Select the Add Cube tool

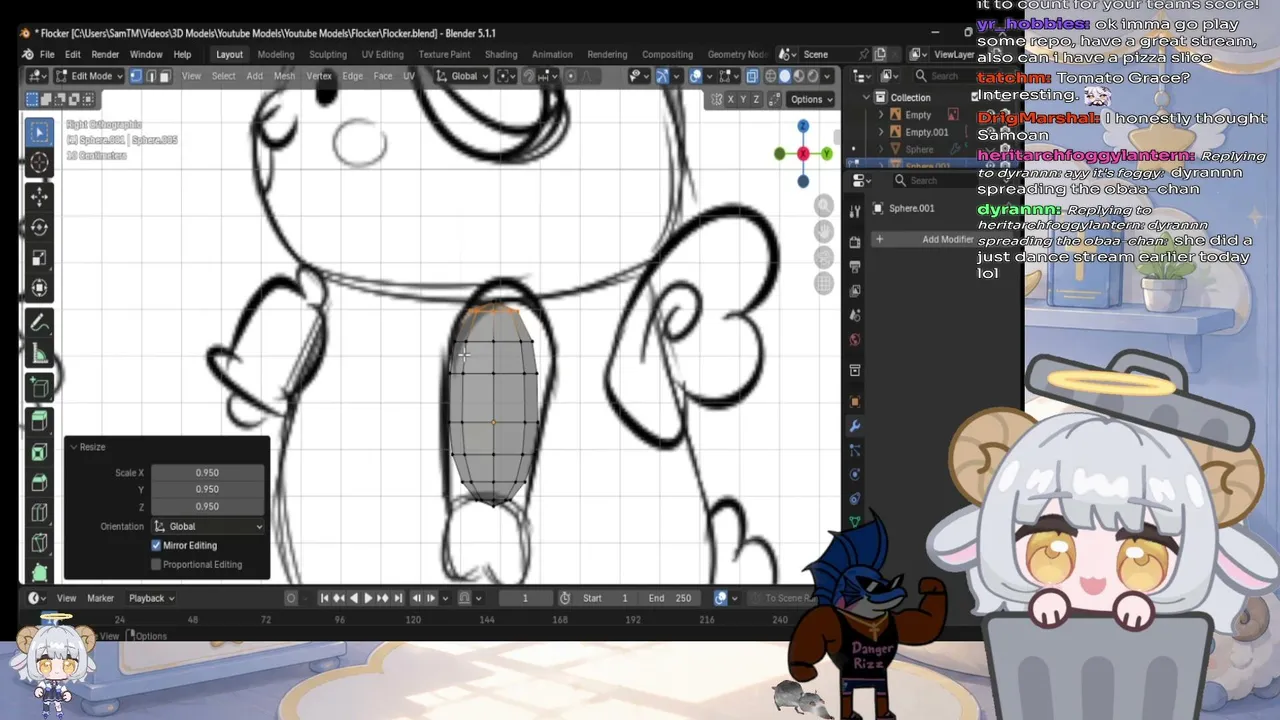tap(39, 388)
